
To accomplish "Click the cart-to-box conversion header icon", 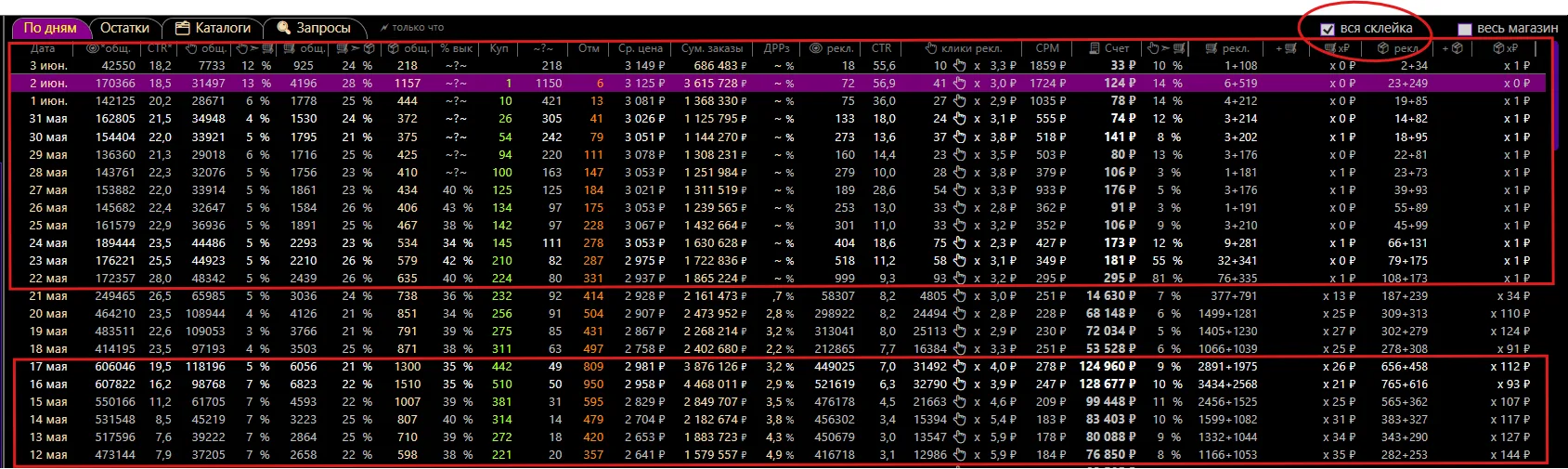I will [x=356, y=48].
